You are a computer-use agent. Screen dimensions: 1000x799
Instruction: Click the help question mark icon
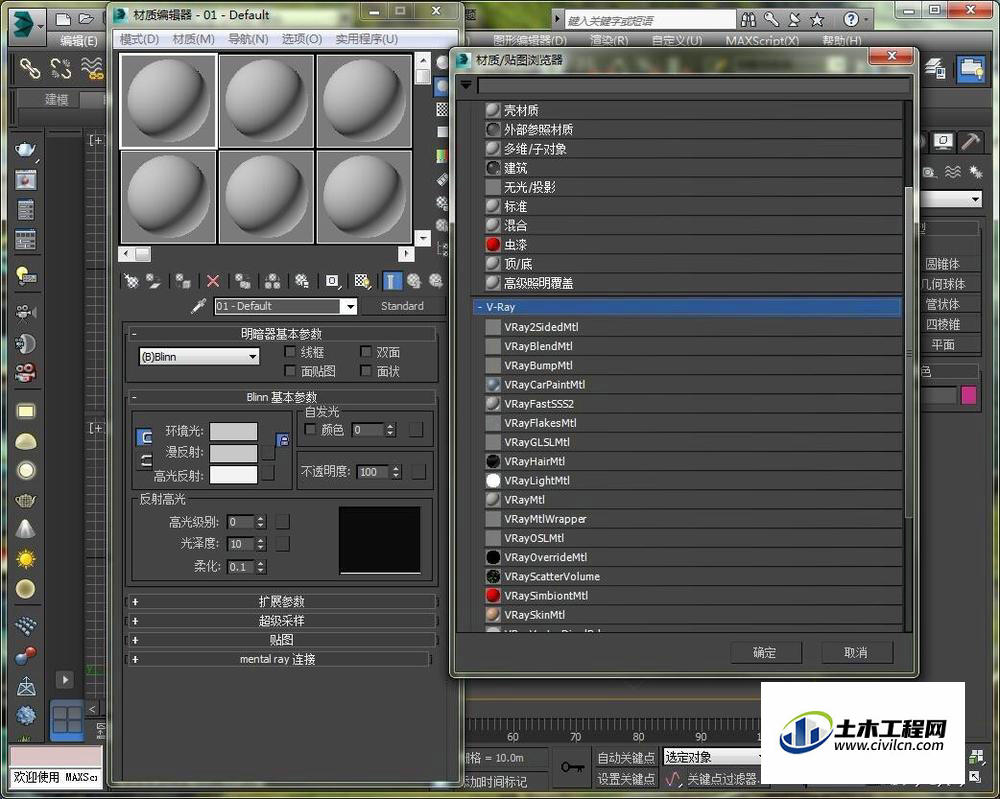pyautogui.click(x=851, y=20)
